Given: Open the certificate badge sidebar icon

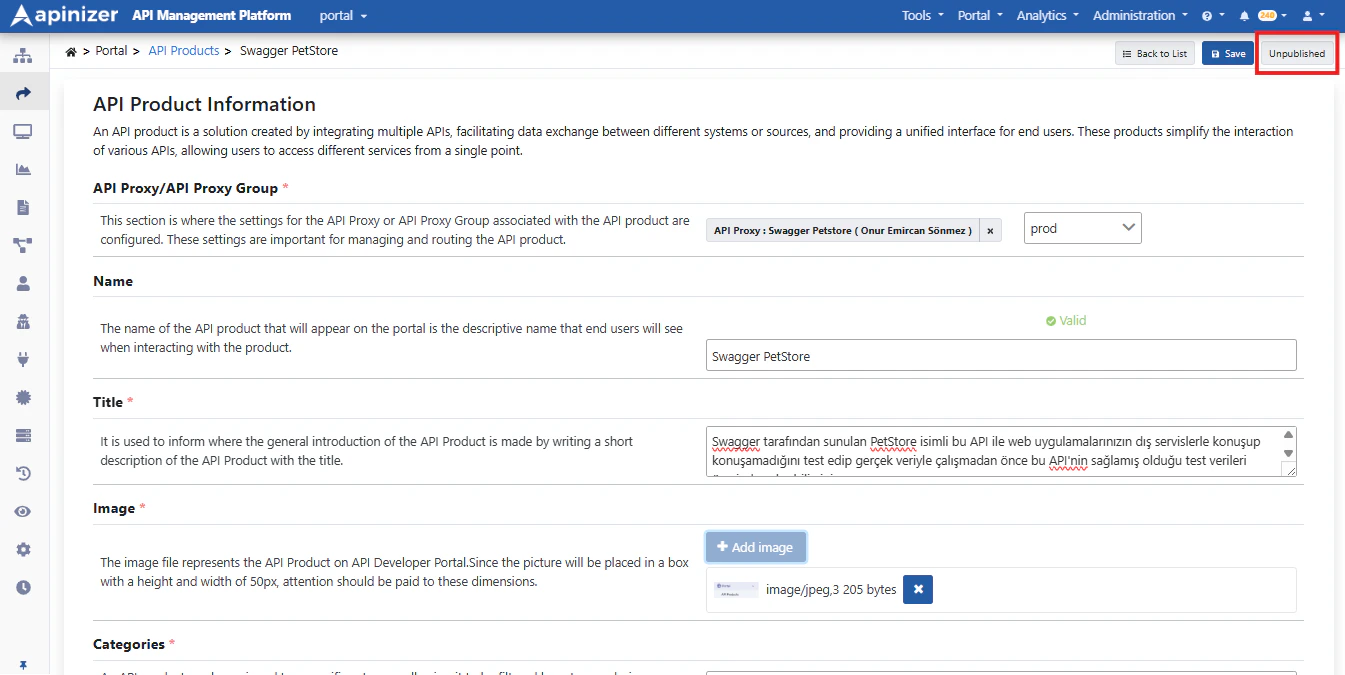Looking at the screenshot, I should coord(23,397).
